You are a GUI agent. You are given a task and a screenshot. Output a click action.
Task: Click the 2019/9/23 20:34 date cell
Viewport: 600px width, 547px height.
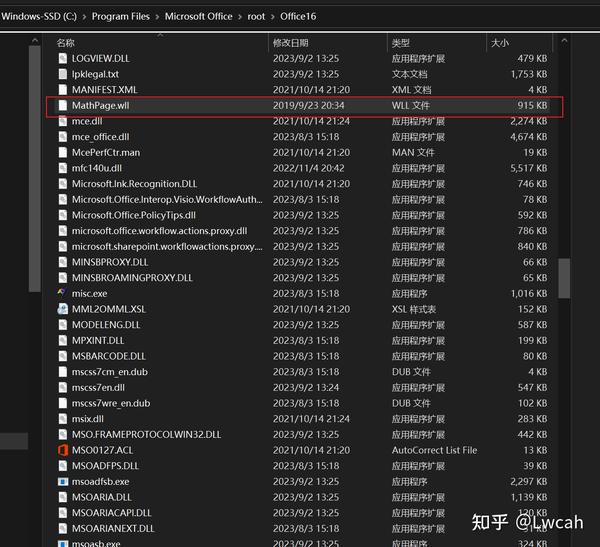pyautogui.click(x=308, y=105)
